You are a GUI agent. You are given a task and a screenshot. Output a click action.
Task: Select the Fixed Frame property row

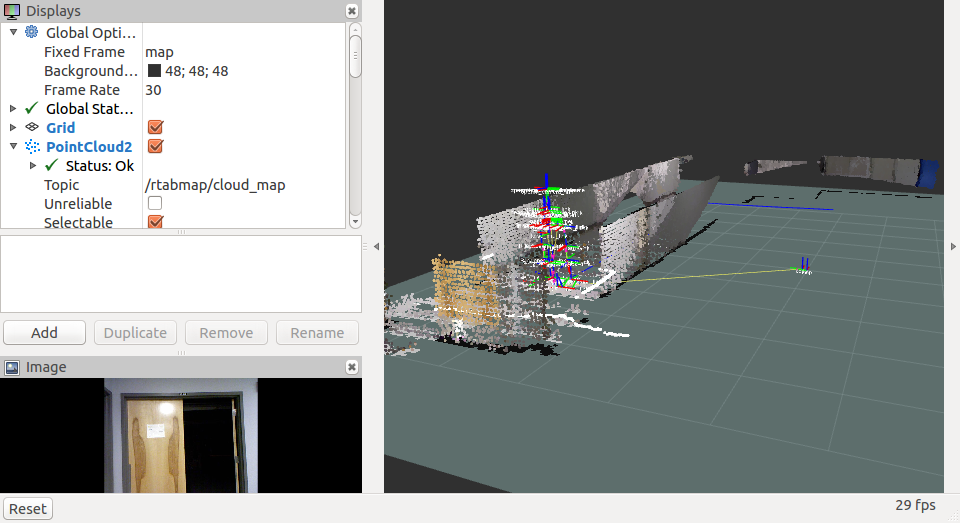[x=84, y=52]
